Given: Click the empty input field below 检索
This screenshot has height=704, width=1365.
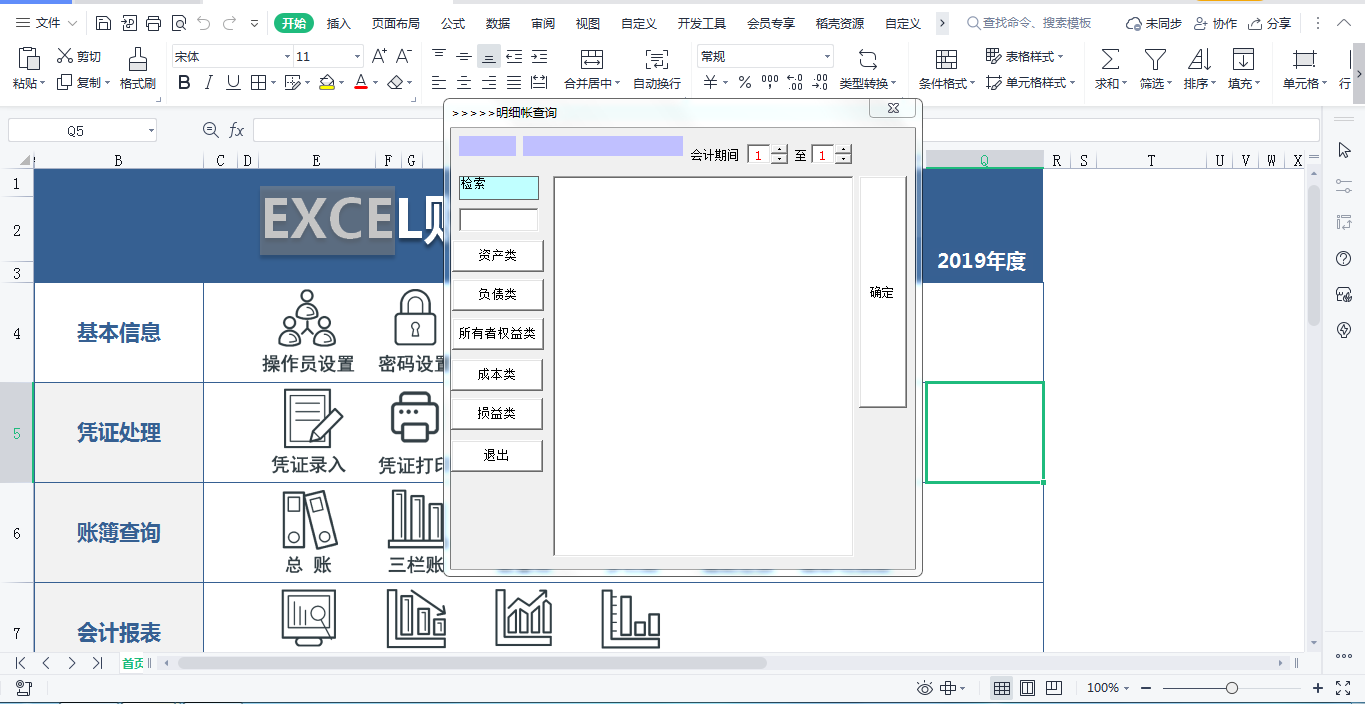Looking at the screenshot, I should point(498,220).
